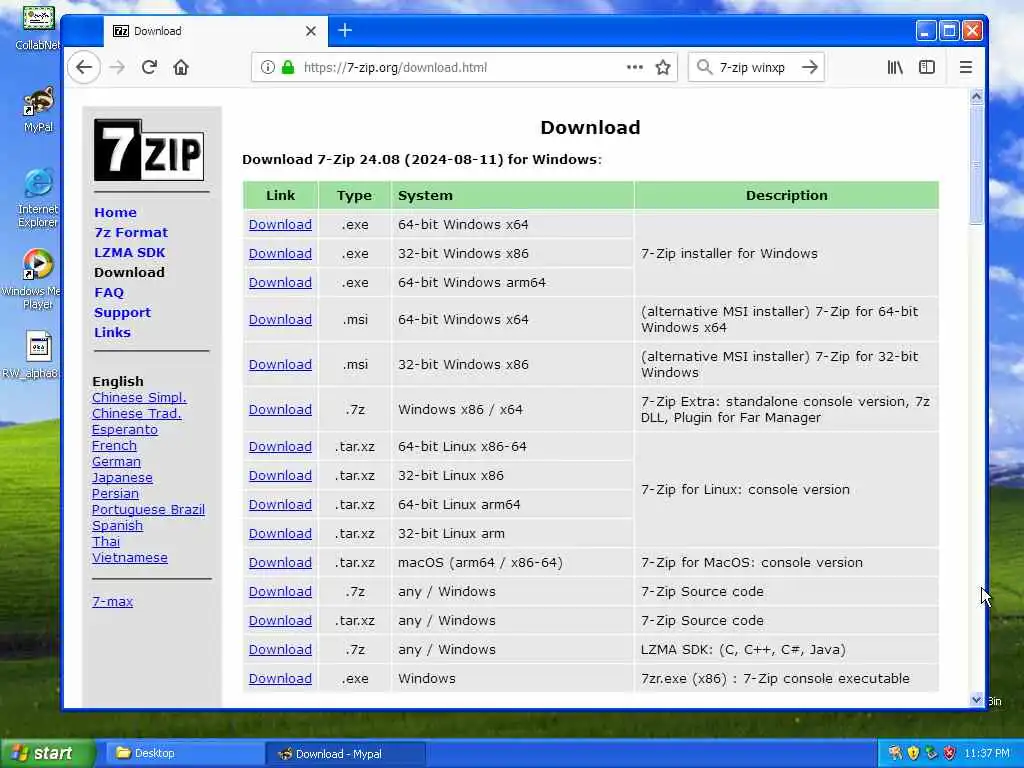1024x768 pixels.
Task: Open the browser home page icon
Action: pyautogui.click(x=181, y=67)
